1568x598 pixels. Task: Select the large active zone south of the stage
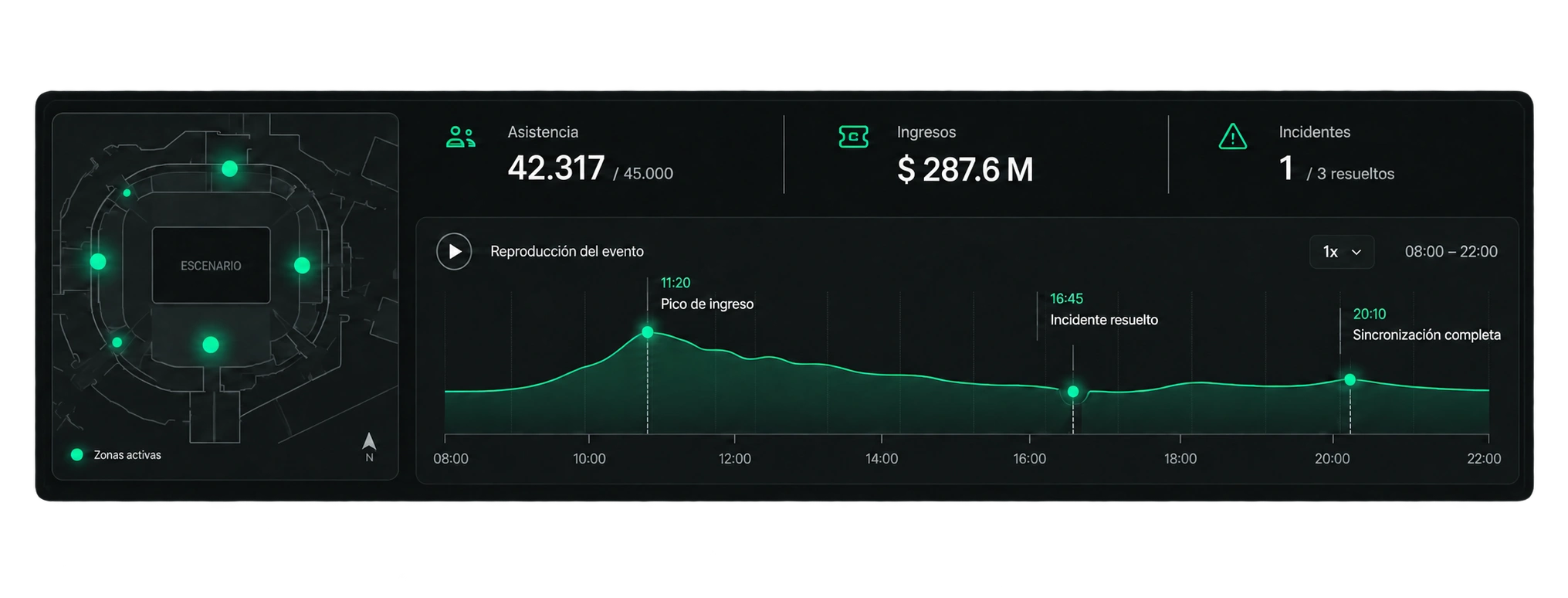(210, 345)
